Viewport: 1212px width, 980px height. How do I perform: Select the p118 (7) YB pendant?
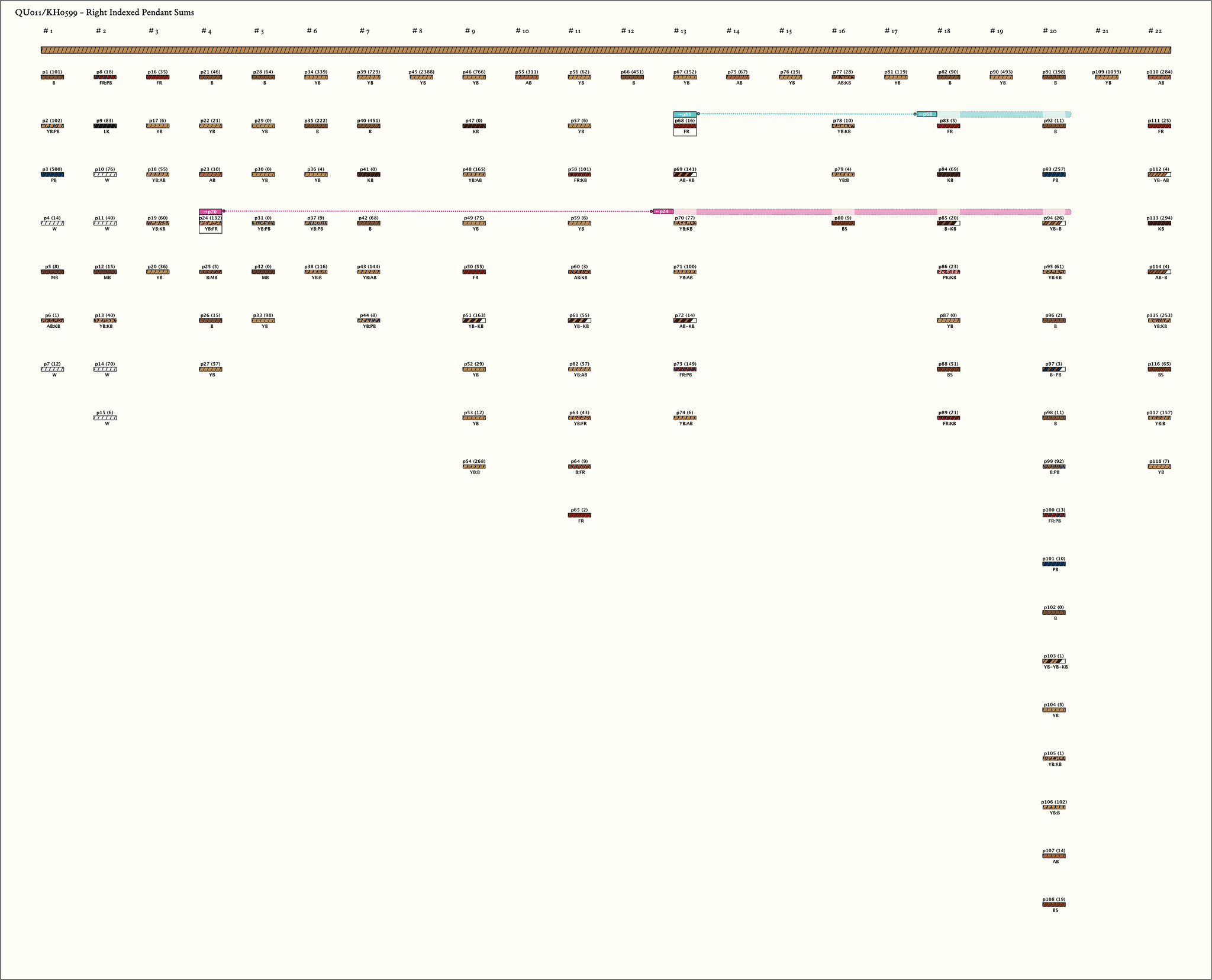[x=1159, y=466]
